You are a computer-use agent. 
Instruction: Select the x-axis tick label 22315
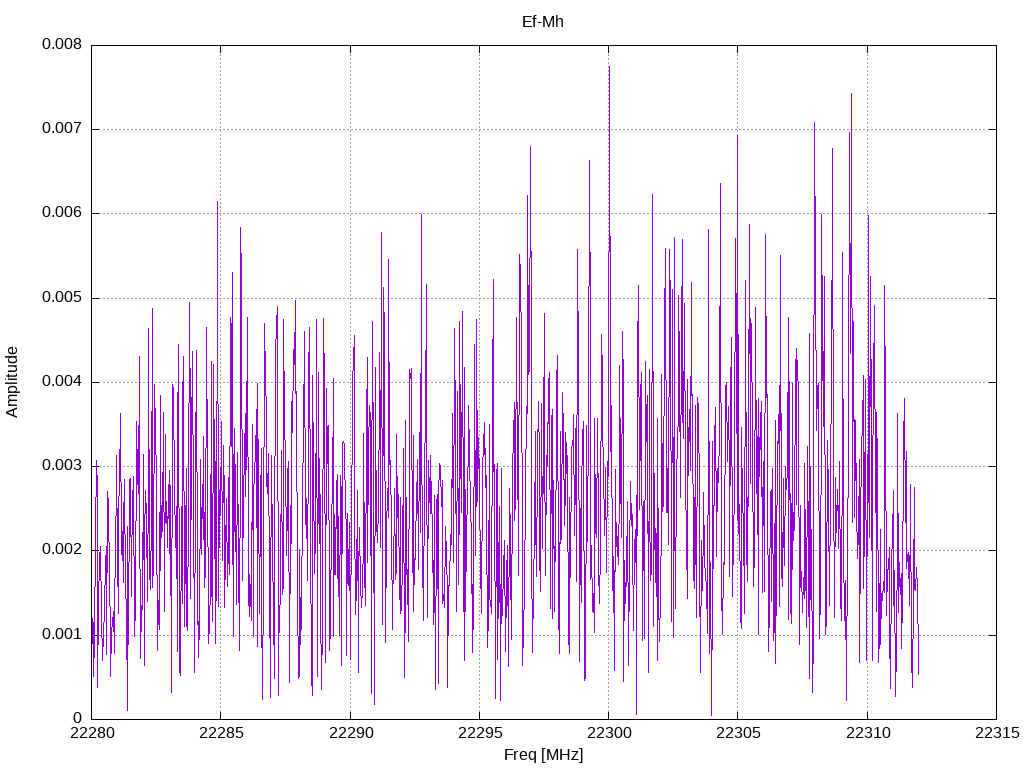tap(997, 733)
